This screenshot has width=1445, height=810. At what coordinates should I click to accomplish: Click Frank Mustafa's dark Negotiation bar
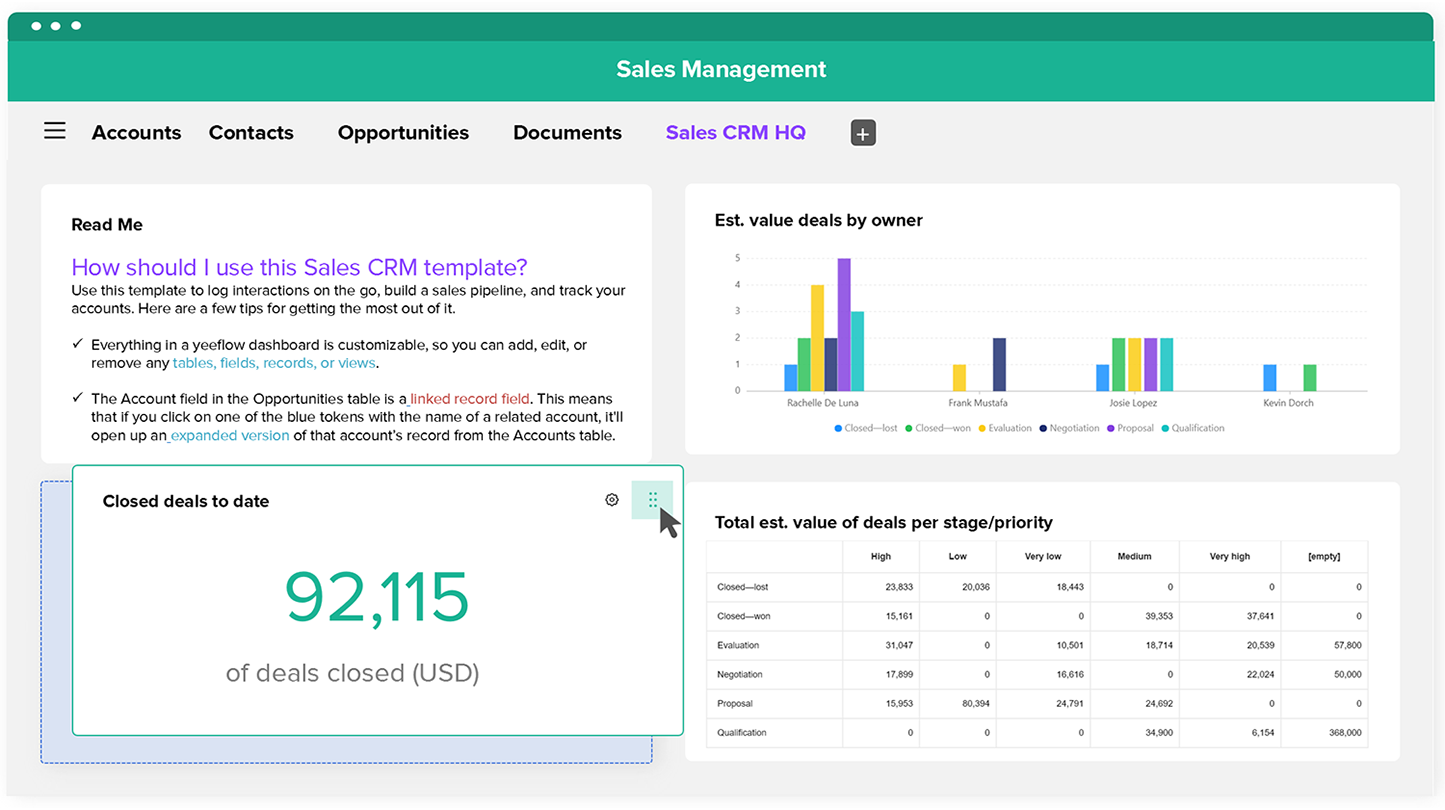pyautogui.click(x=999, y=364)
